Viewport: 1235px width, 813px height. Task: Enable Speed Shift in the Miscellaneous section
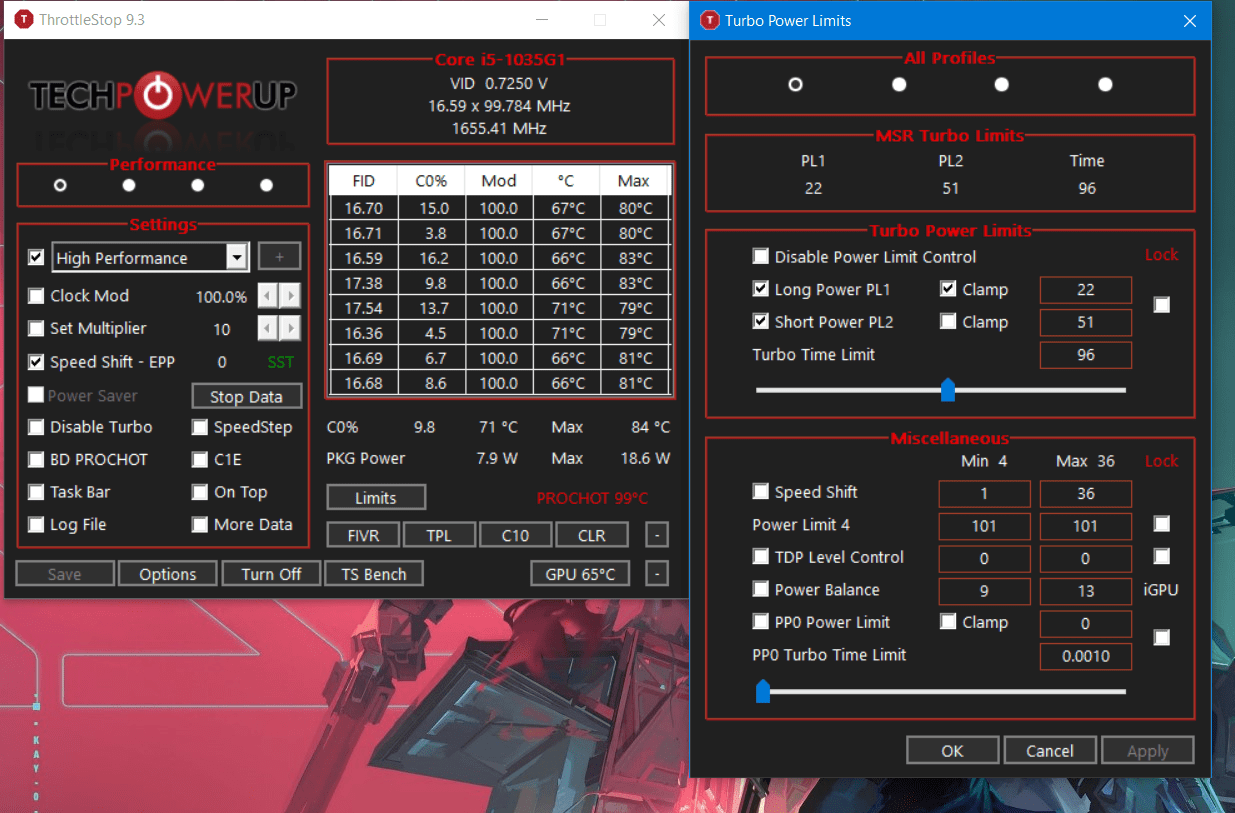(x=761, y=492)
